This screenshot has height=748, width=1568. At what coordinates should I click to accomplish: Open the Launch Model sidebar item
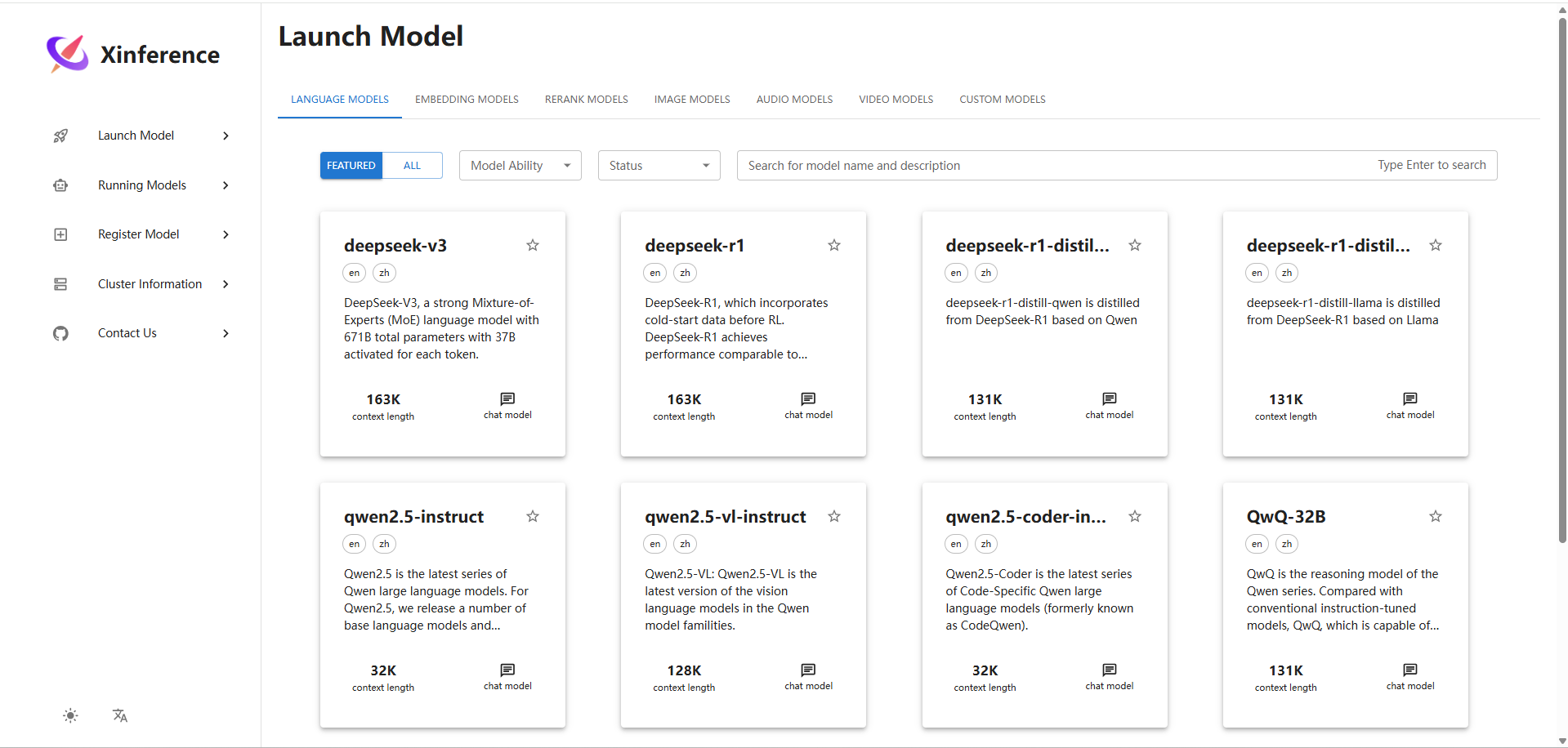[136, 136]
